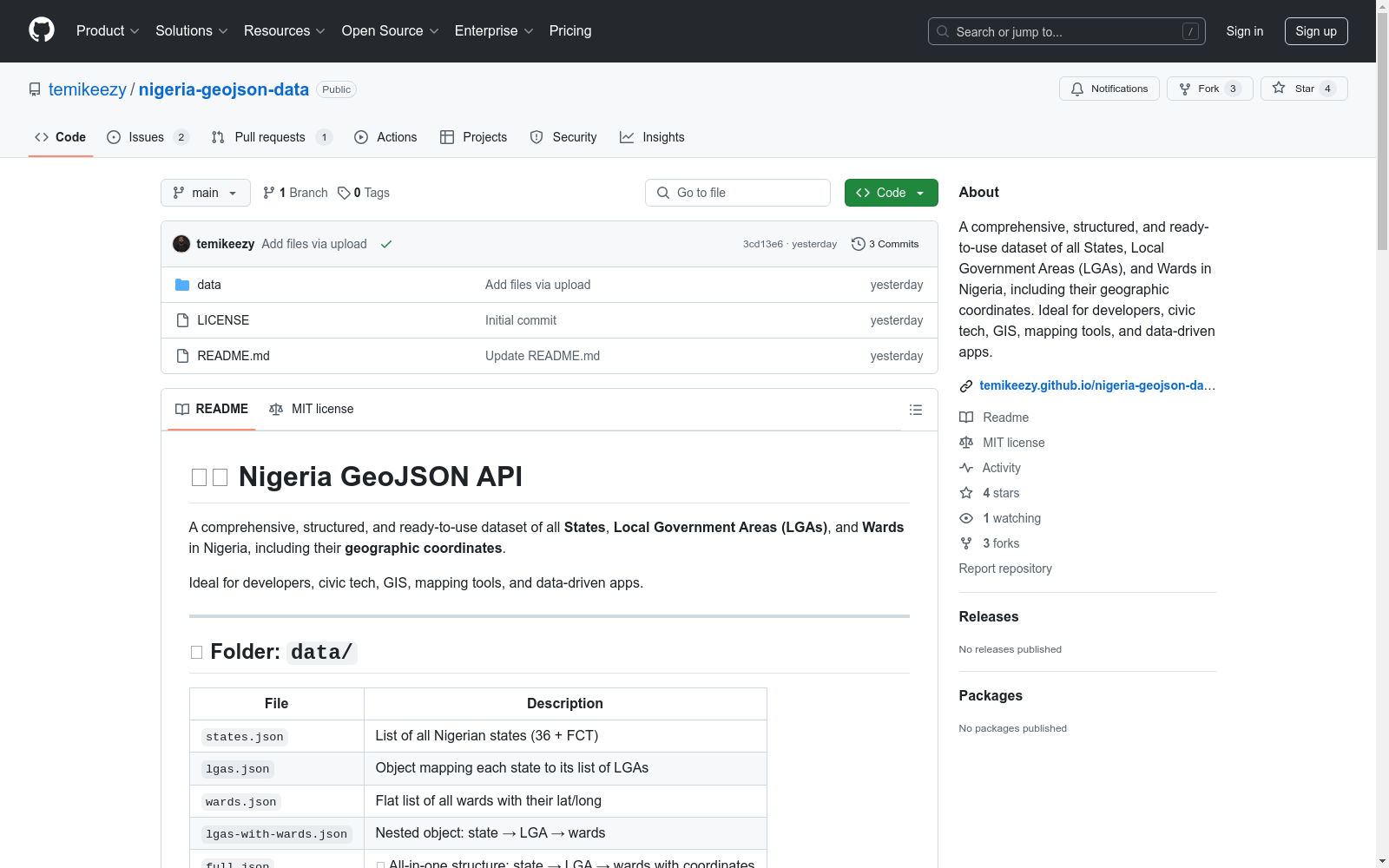
Task: Open the Code tab
Action: pos(61,137)
